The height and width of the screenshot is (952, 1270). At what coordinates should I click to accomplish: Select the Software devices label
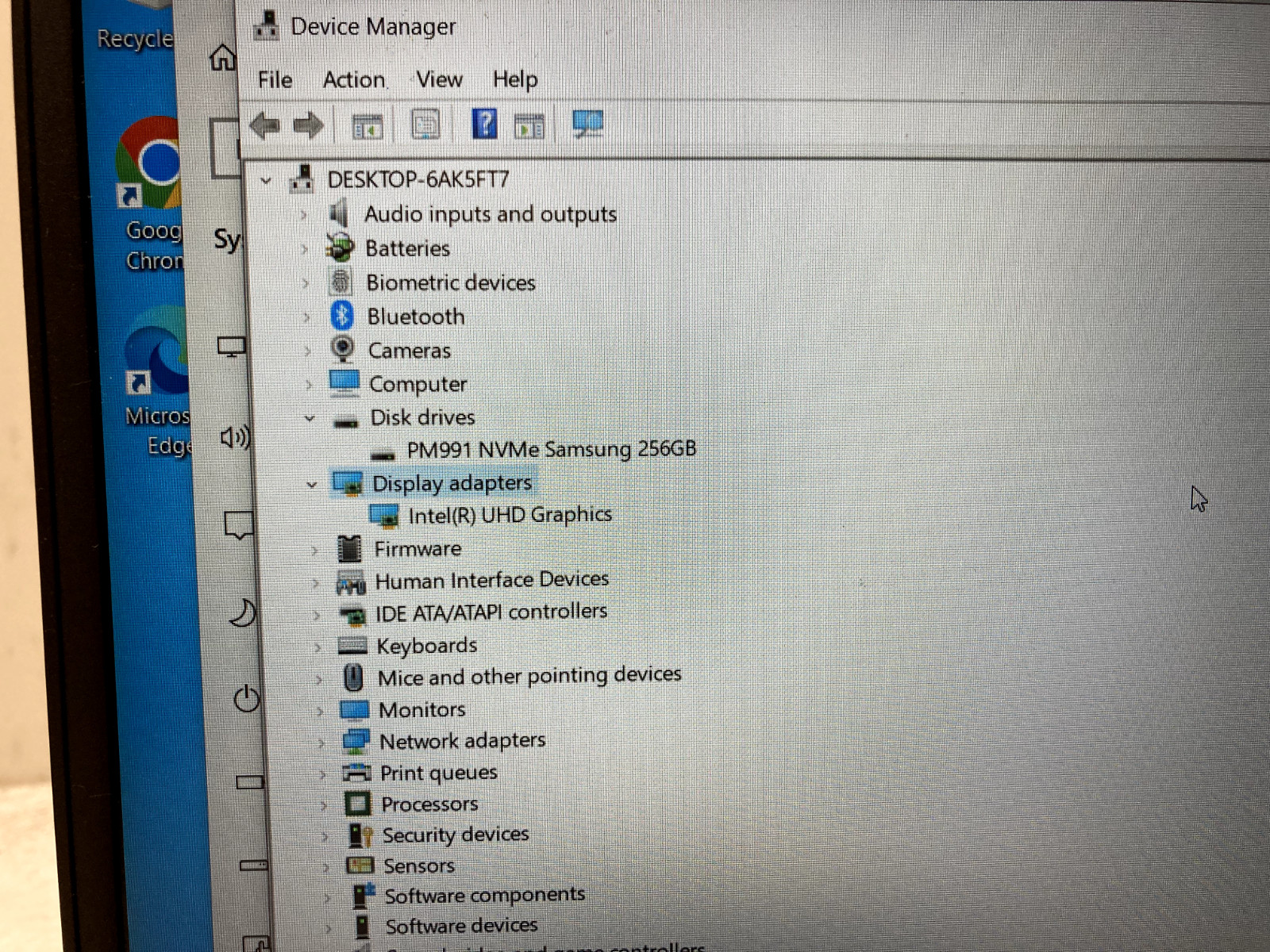click(461, 926)
